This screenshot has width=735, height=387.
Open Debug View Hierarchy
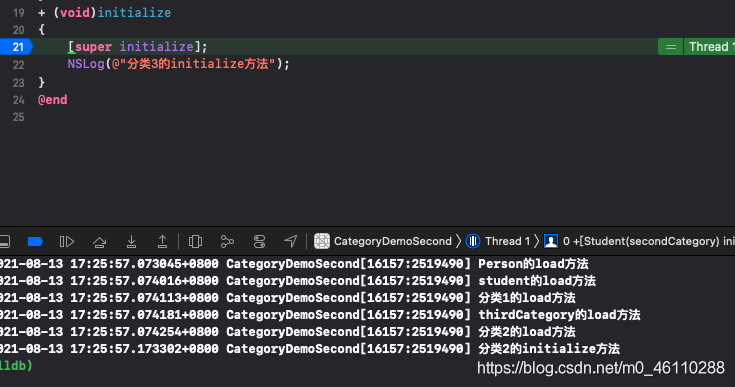pyautogui.click(x=195, y=242)
